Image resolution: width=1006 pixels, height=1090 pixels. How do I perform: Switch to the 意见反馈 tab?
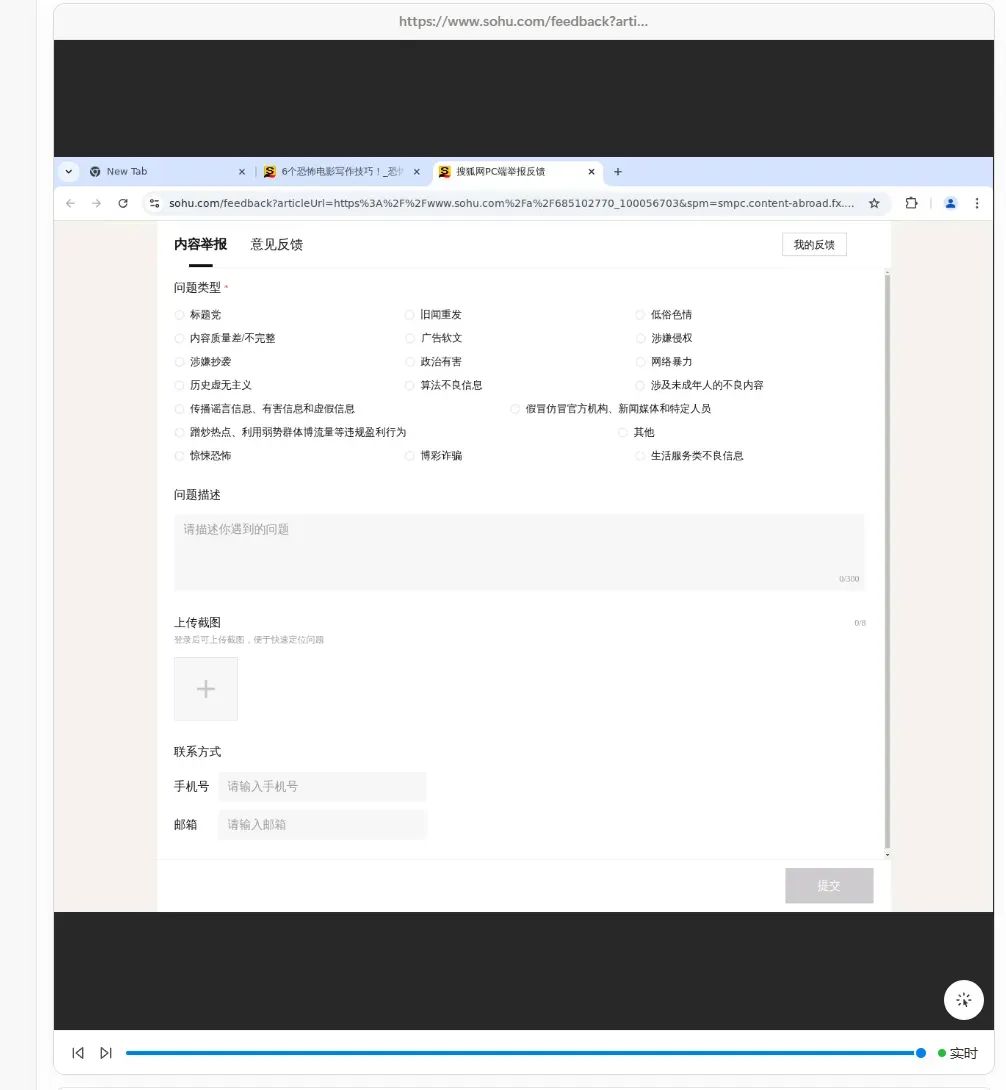click(276, 244)
